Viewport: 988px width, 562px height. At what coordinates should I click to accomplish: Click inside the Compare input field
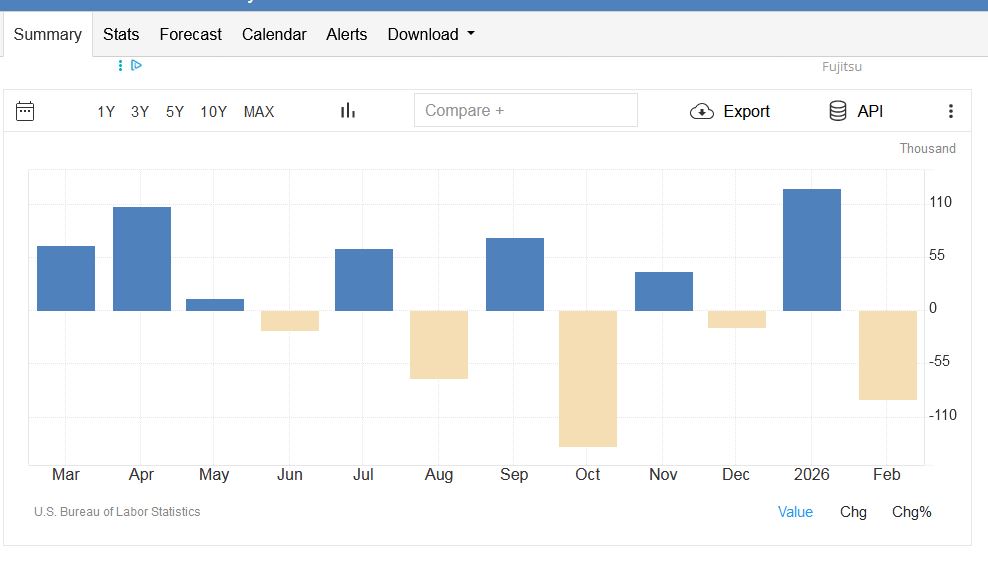tap(525, 110)
